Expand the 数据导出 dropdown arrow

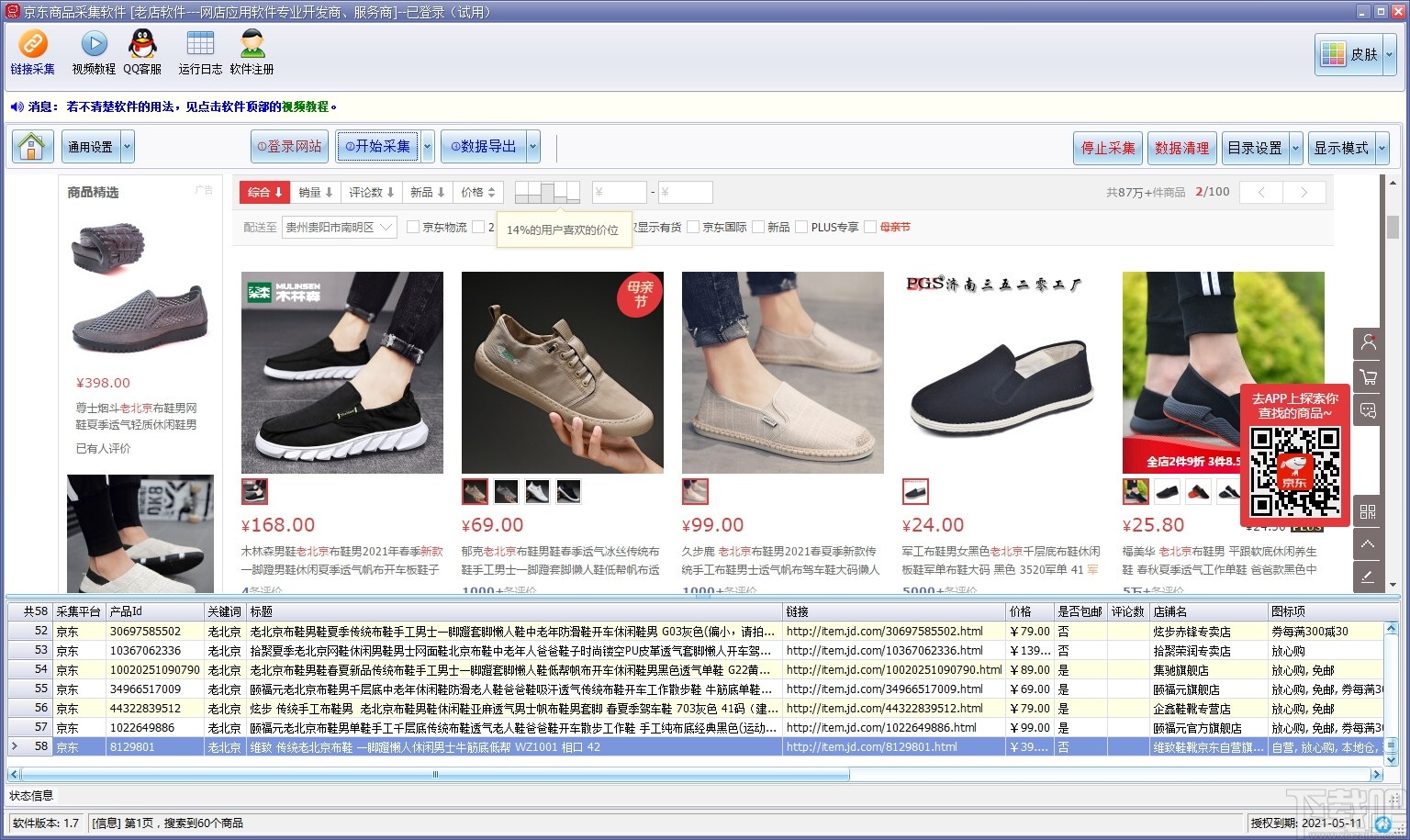coord(533,147)
